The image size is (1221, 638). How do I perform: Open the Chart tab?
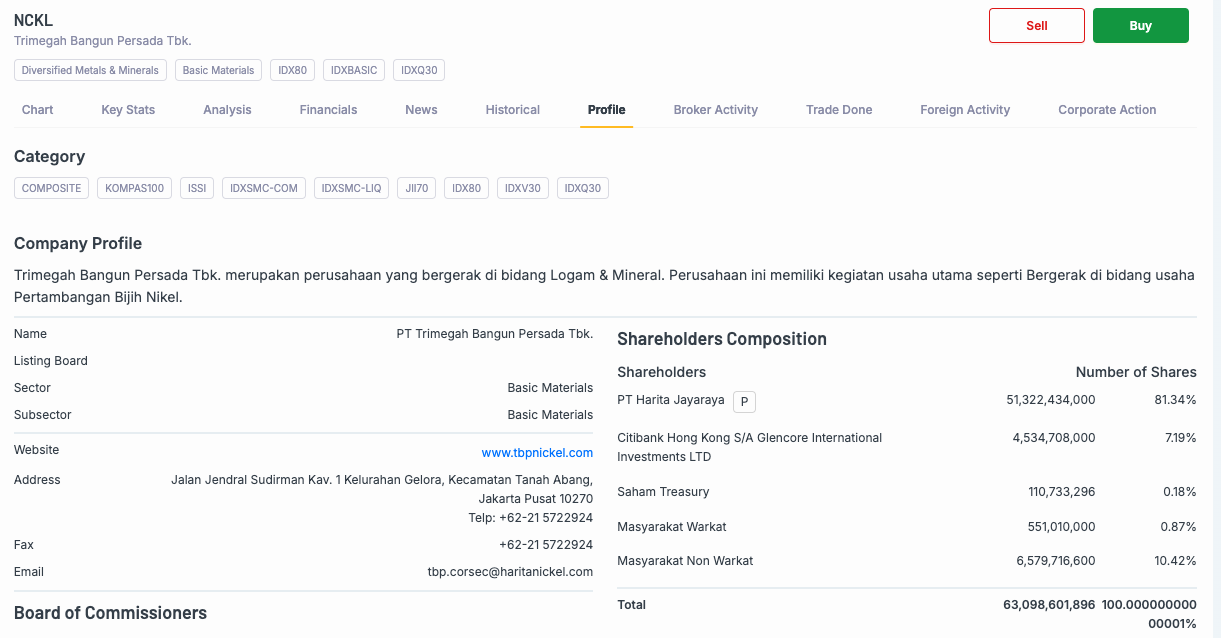coord(38,110)
